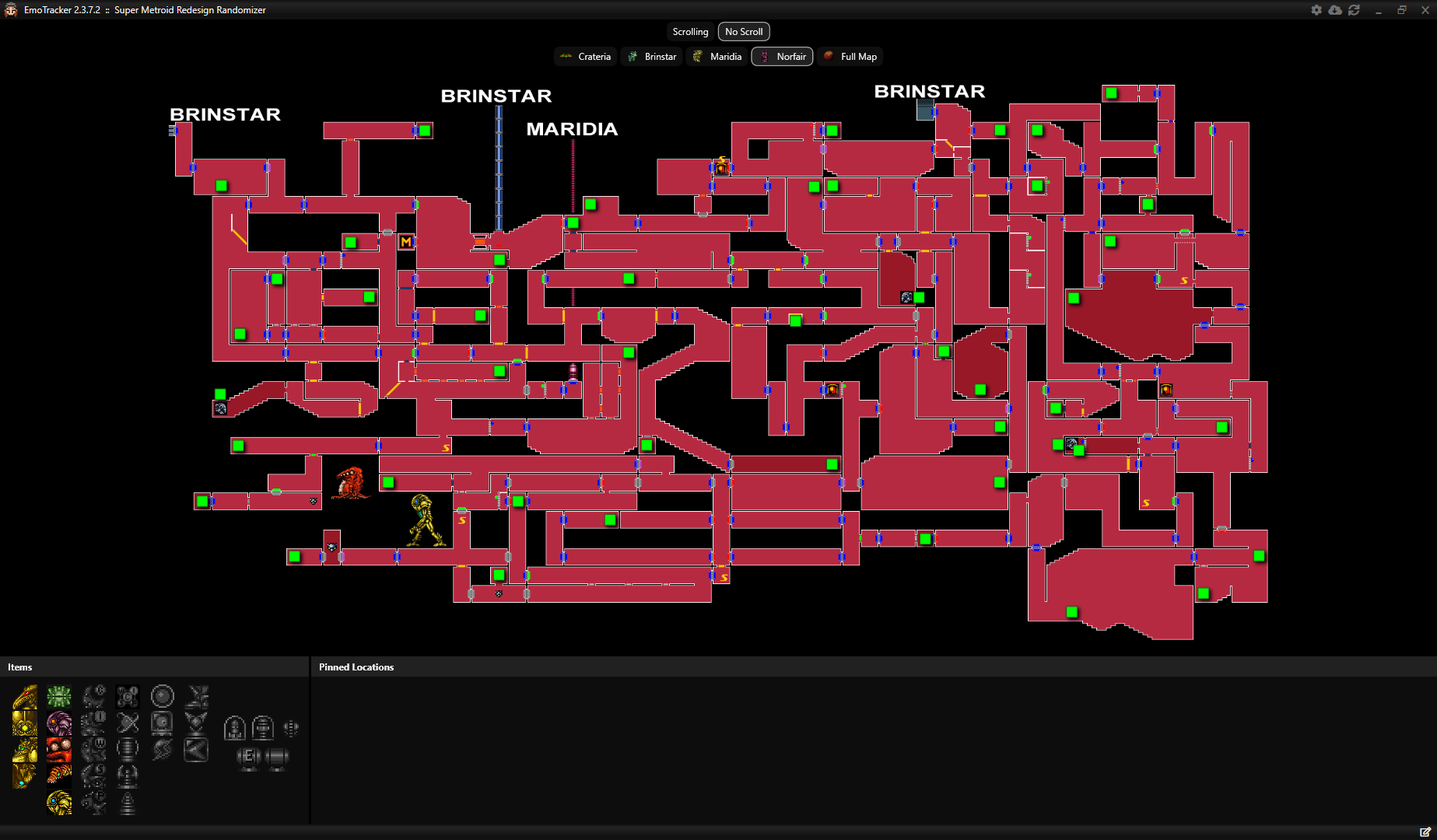Click the Missile item icon
The image size is (1437, 840).
tap(235, 727)
